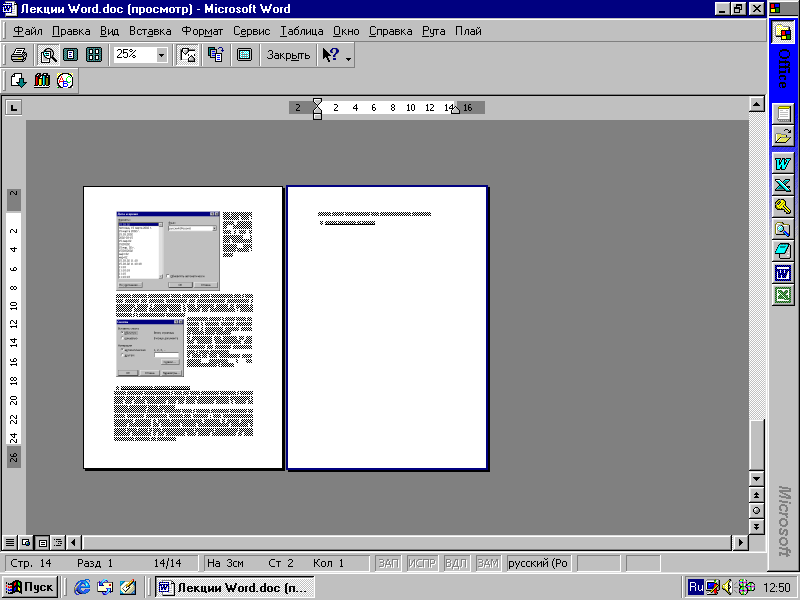Image resolution: width=800 pixels, height=600 pixels.
Task: Open the Пуск start menu
Action: (30, 587)
